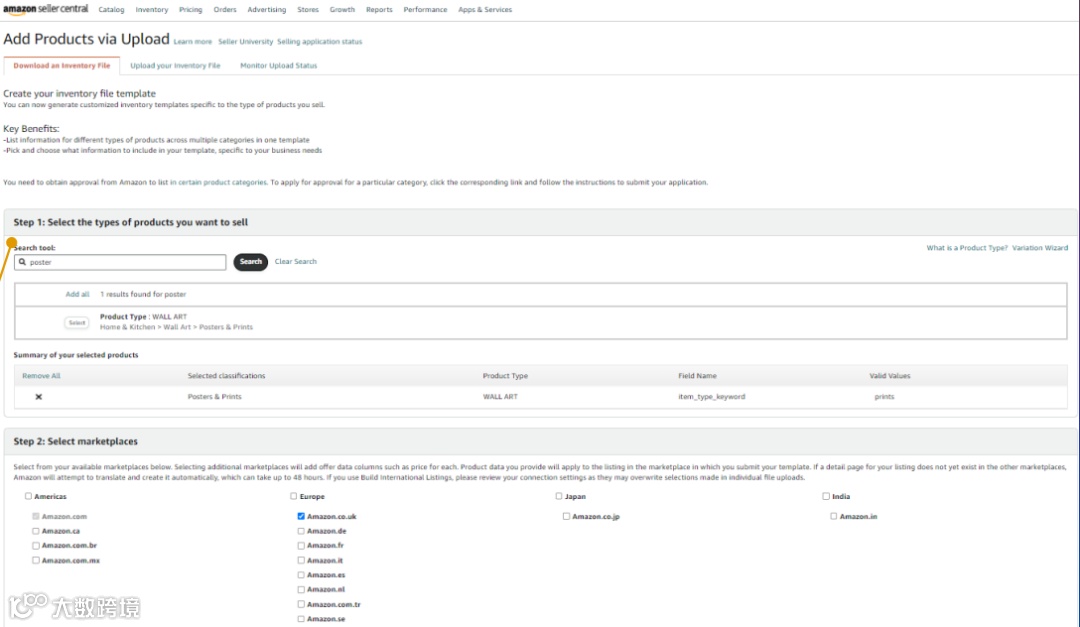Enable the Amazon.ca checkbox

(36, 531)
